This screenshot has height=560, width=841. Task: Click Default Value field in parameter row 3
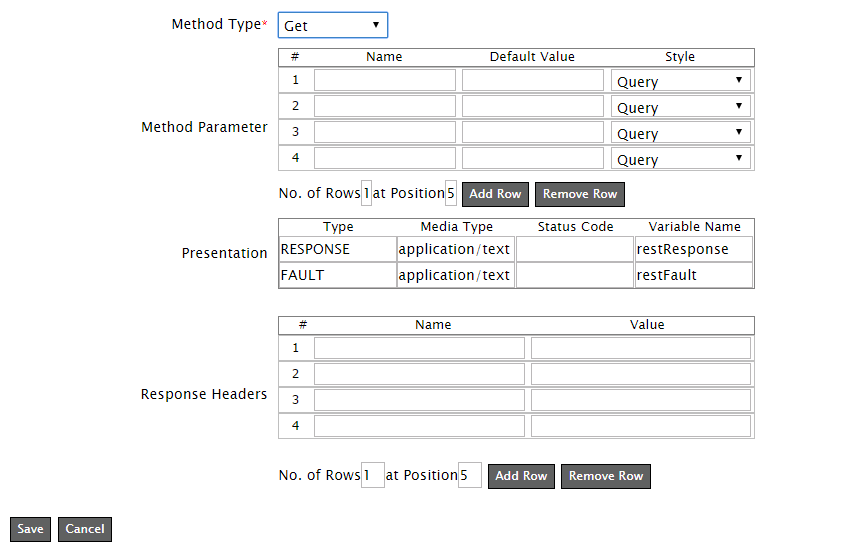[533, 132]
